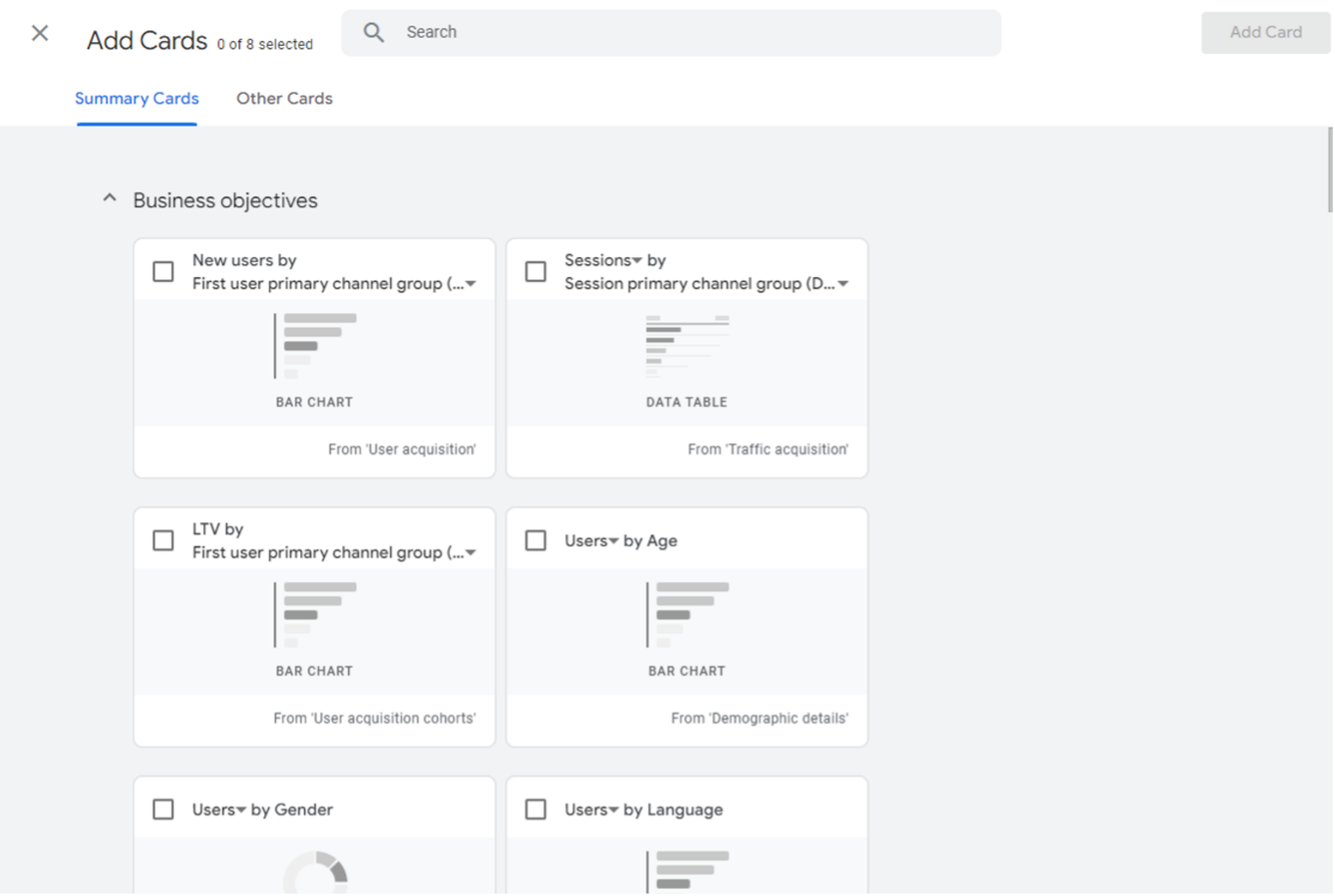
Task: Click the DATA TABLE label
Action: coord(687,402)
